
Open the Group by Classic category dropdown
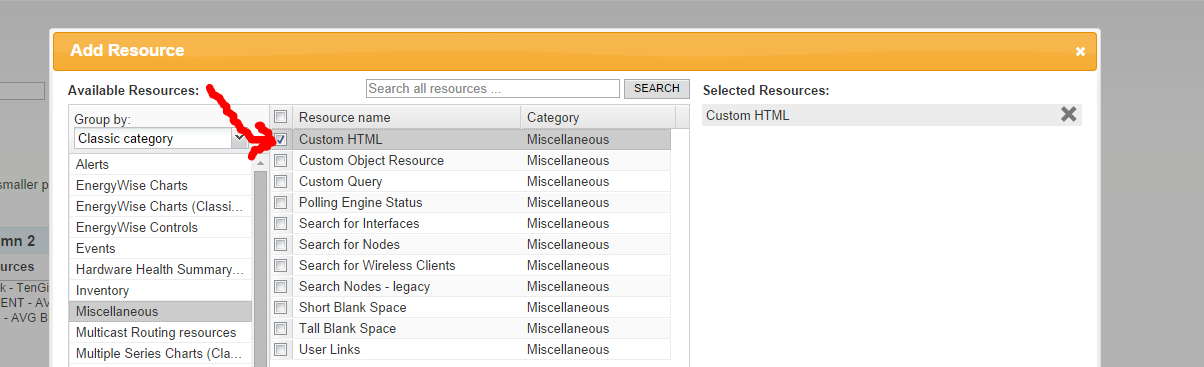pos(161,139)
